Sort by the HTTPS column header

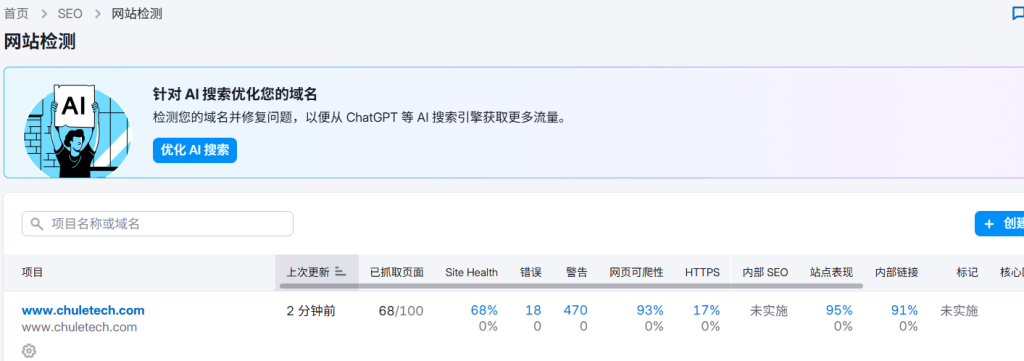tap(702, 272)
